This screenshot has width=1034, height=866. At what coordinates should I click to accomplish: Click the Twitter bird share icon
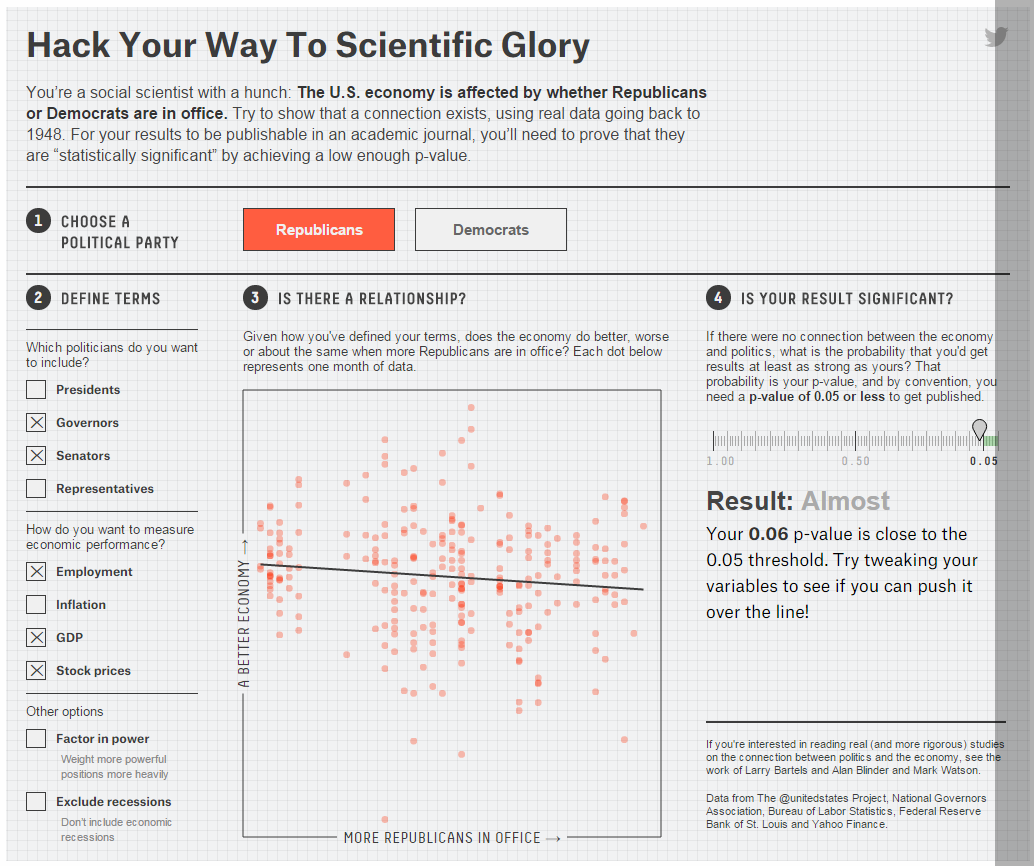[x=996, y=38]
